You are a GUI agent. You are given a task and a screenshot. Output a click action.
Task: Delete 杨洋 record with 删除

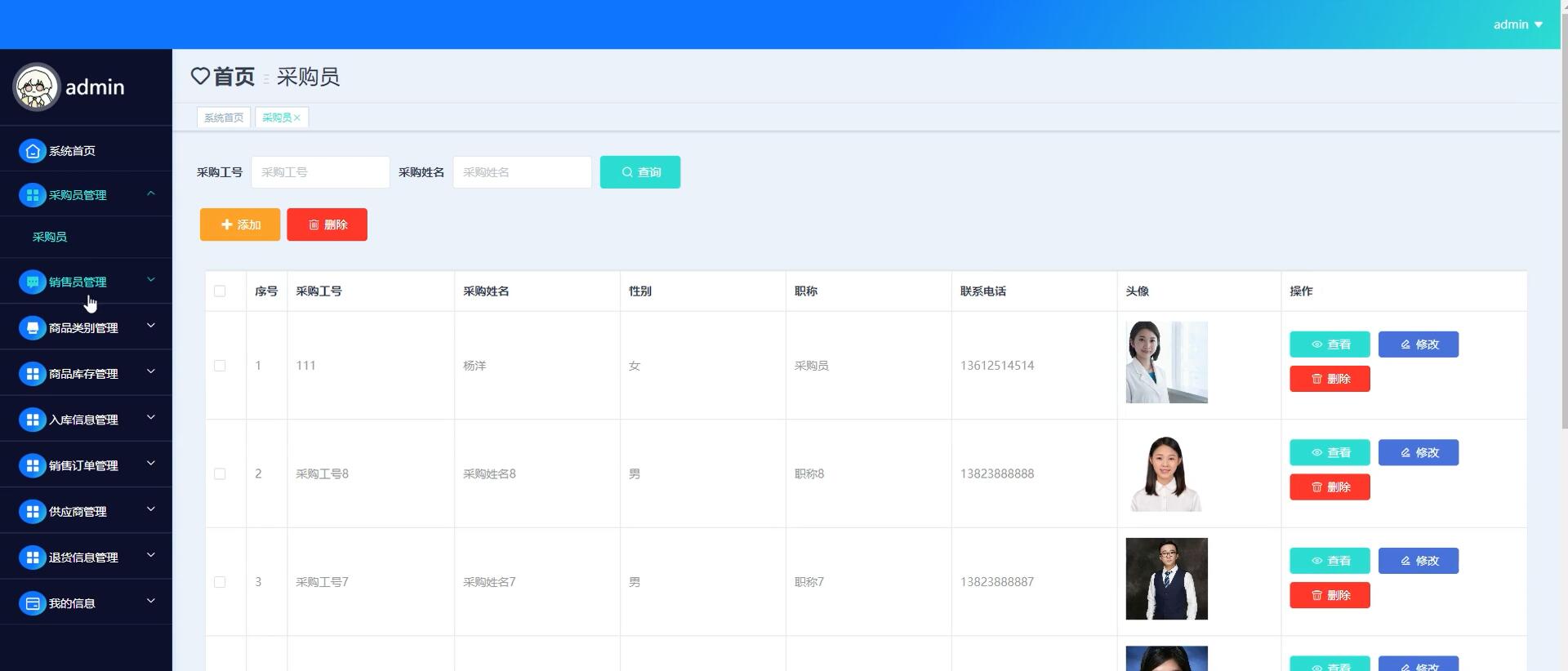[1330, 379]
